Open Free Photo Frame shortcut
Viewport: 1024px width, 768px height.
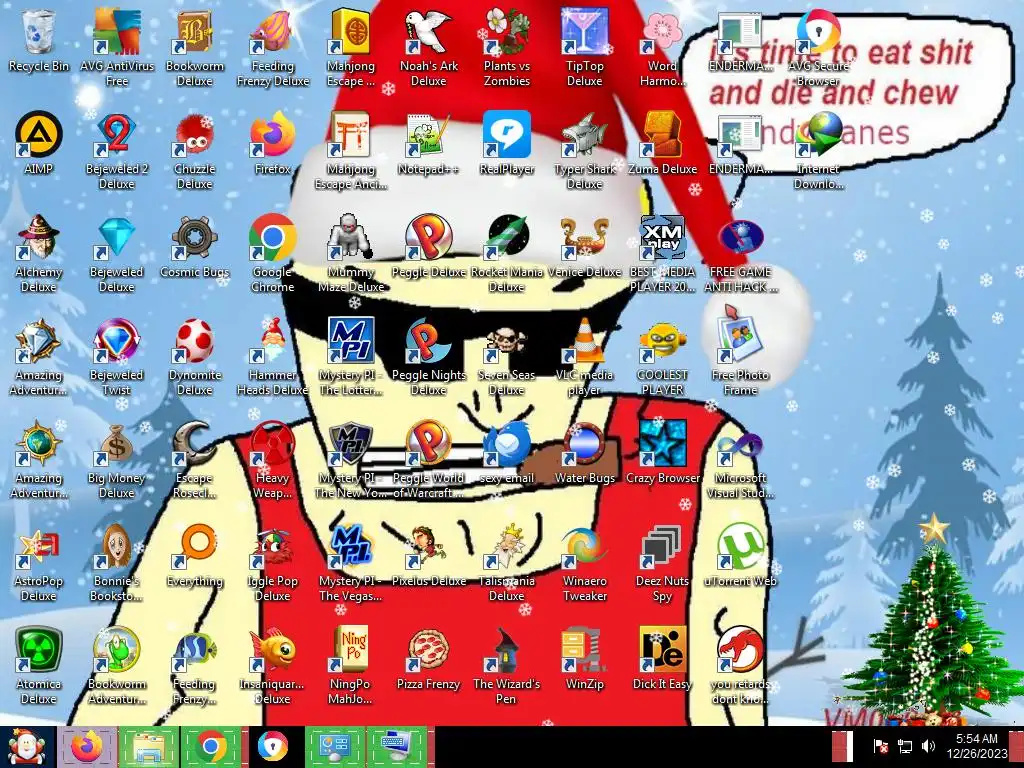coord(741,357)
